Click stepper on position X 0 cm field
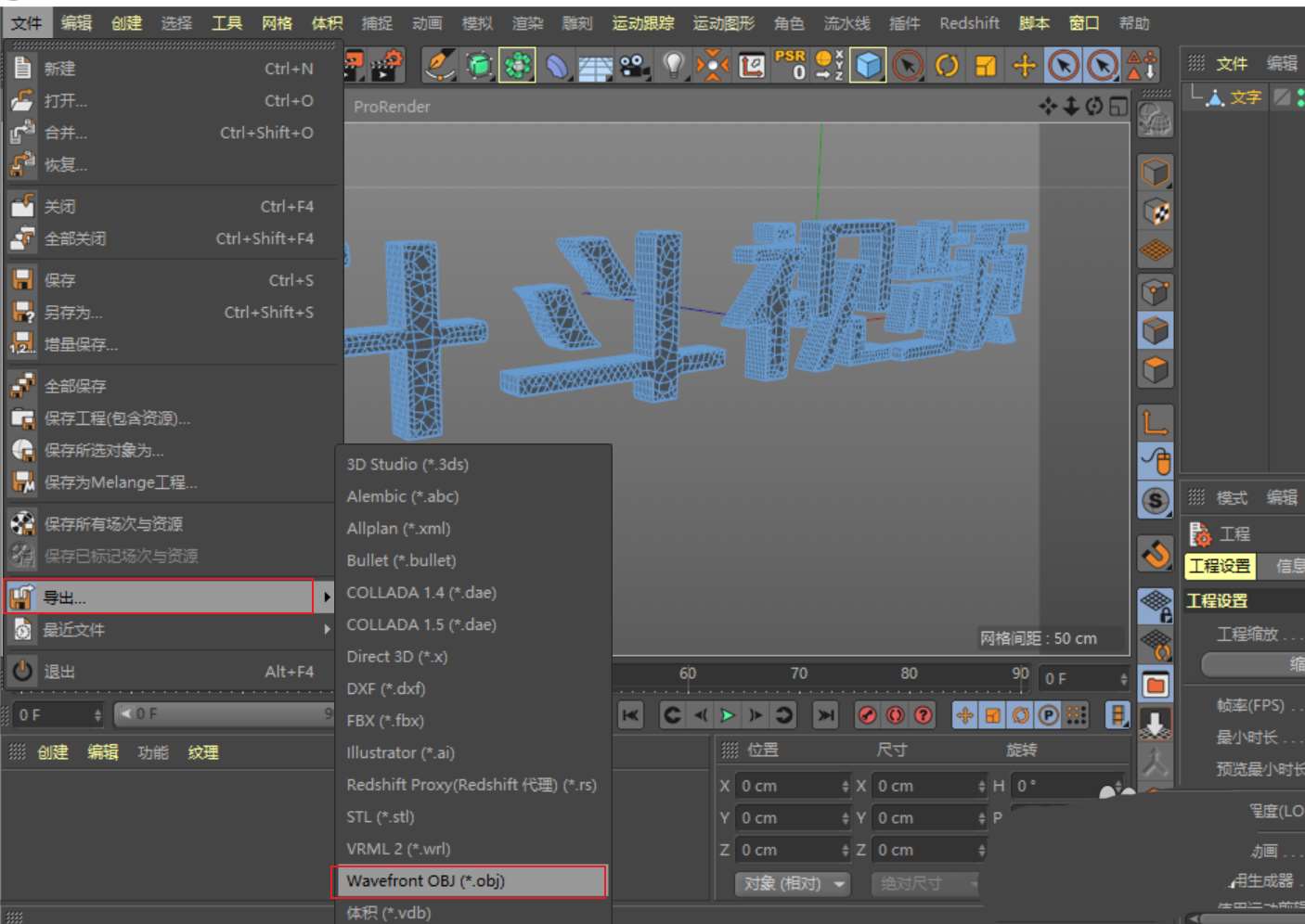The width and height of the screenshot is (1305, 924). pos(845,786)
